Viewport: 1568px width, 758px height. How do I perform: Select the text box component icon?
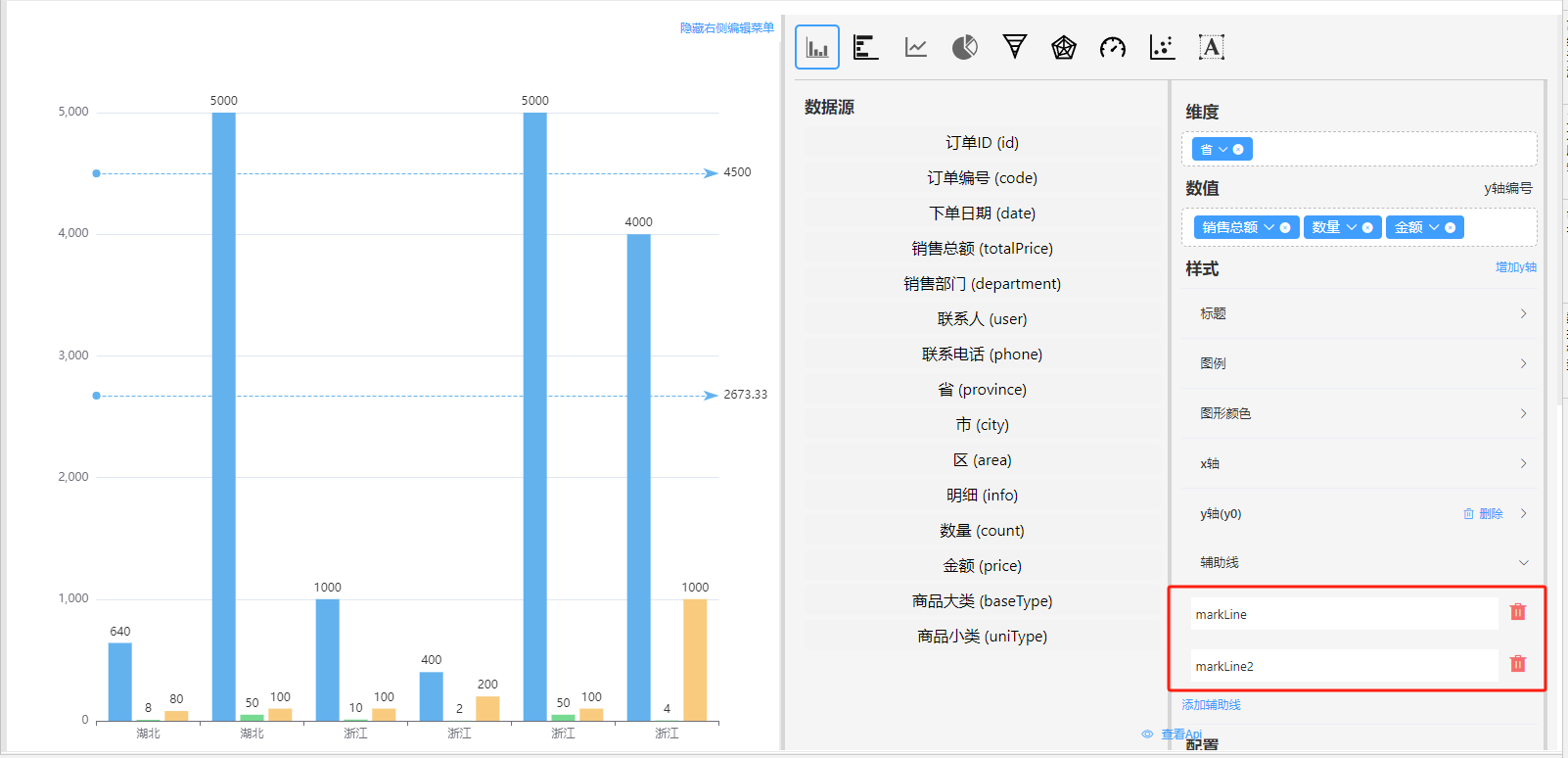point(1212,47)
